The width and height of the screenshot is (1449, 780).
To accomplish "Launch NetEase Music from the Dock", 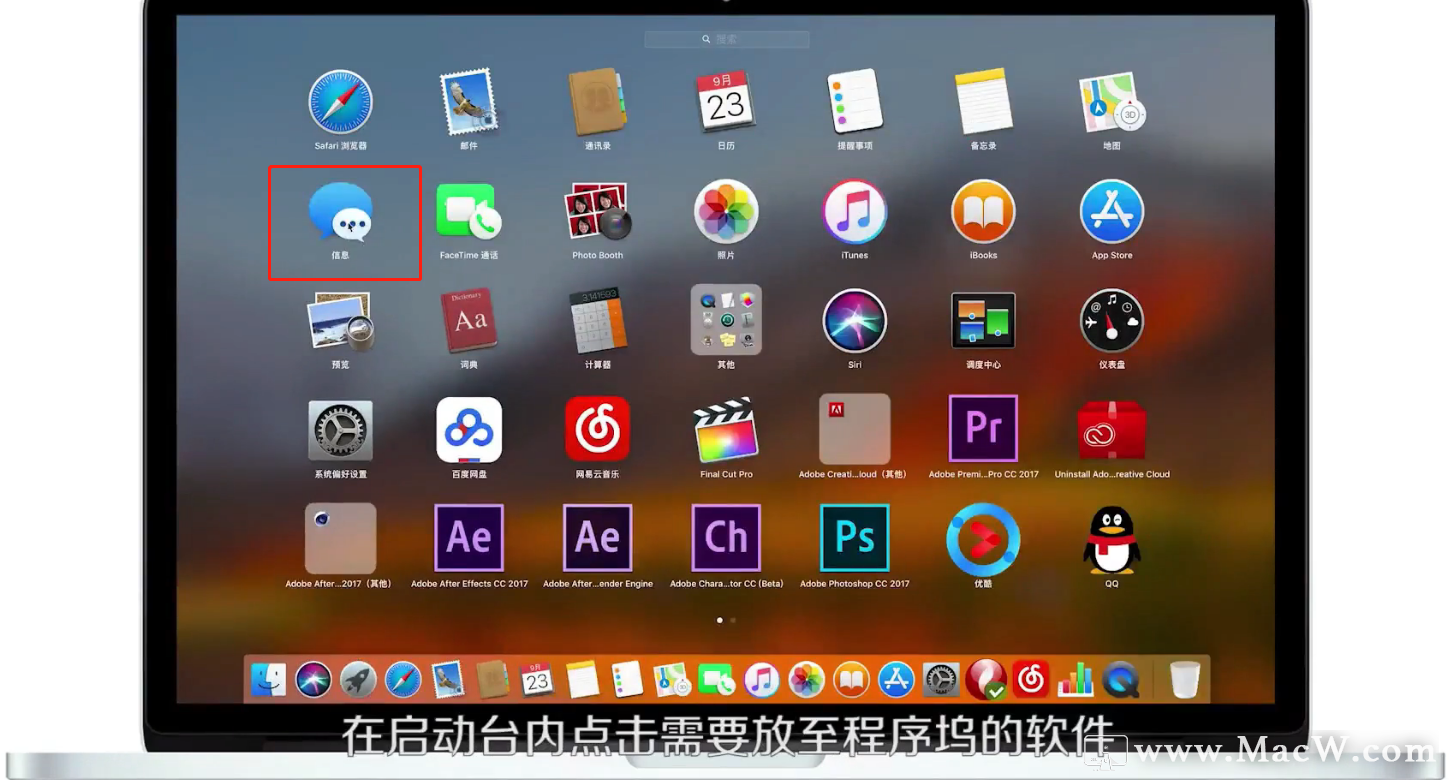I will 1031,680.
